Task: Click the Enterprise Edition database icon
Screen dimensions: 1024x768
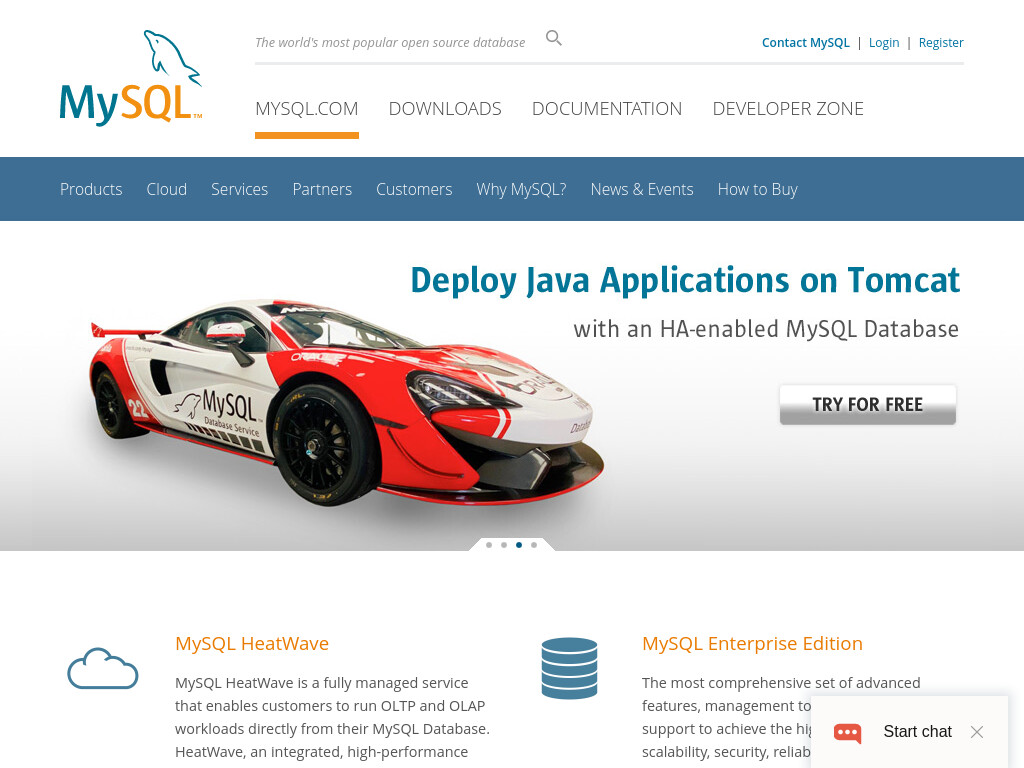Action: point(569,668)
